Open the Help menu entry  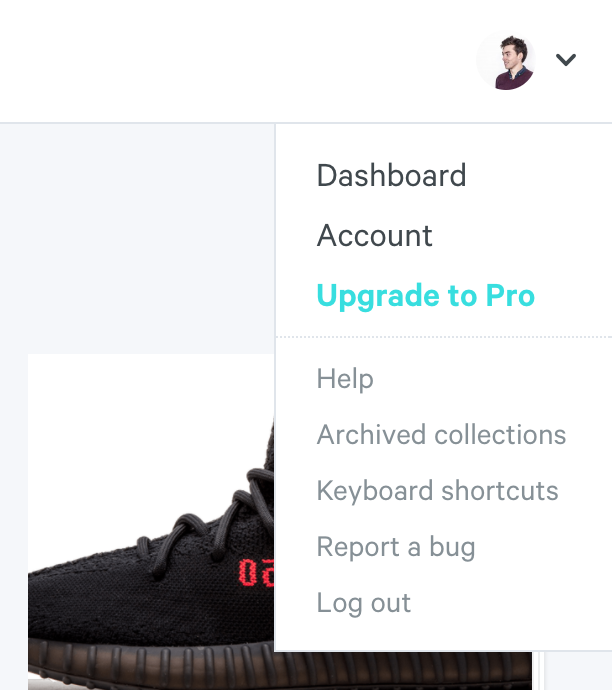345,379
